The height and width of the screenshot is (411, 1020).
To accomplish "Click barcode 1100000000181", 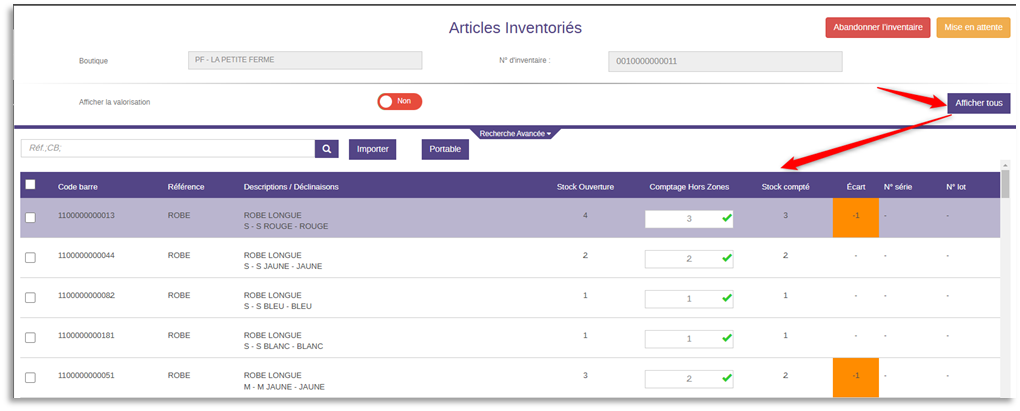I will pyautogui.click(x=87, y=336).
